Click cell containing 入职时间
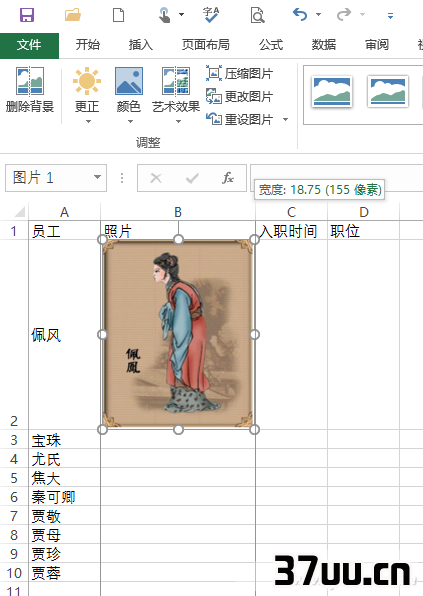The image size is (423, 596). click(291, 231)
